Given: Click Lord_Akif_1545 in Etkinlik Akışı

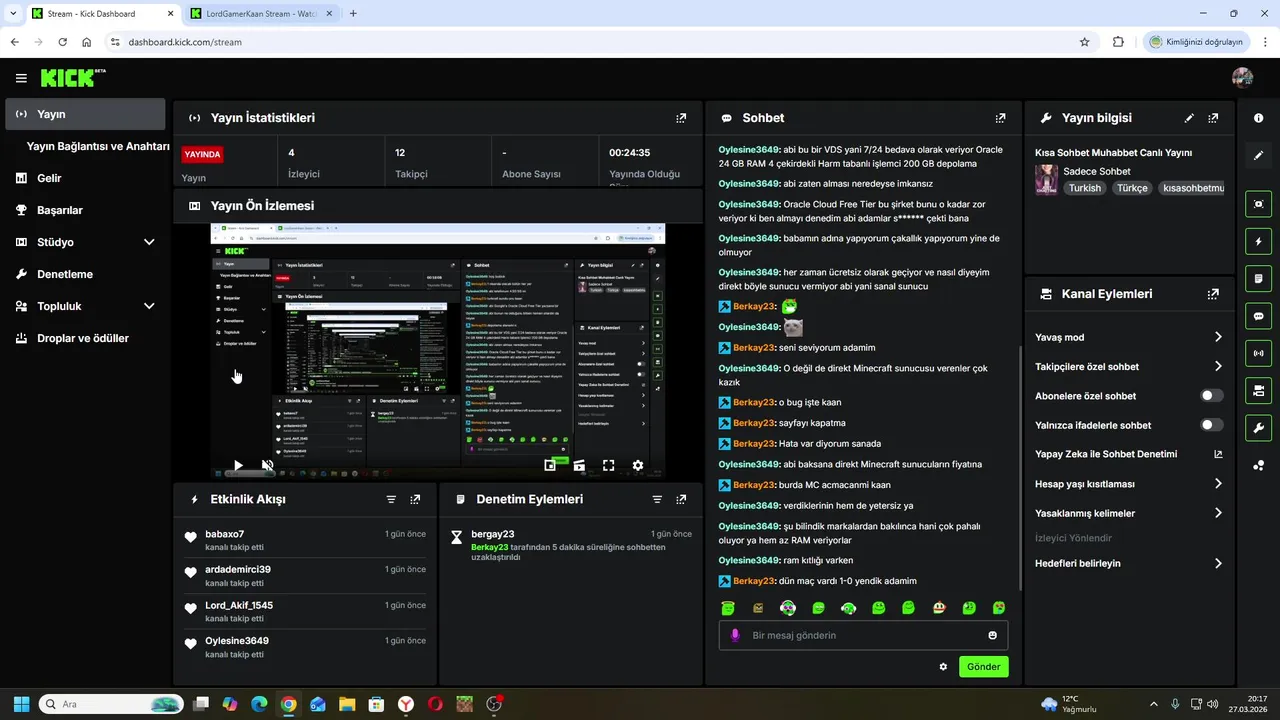Looking at the screenshot, I should [239, 605].
